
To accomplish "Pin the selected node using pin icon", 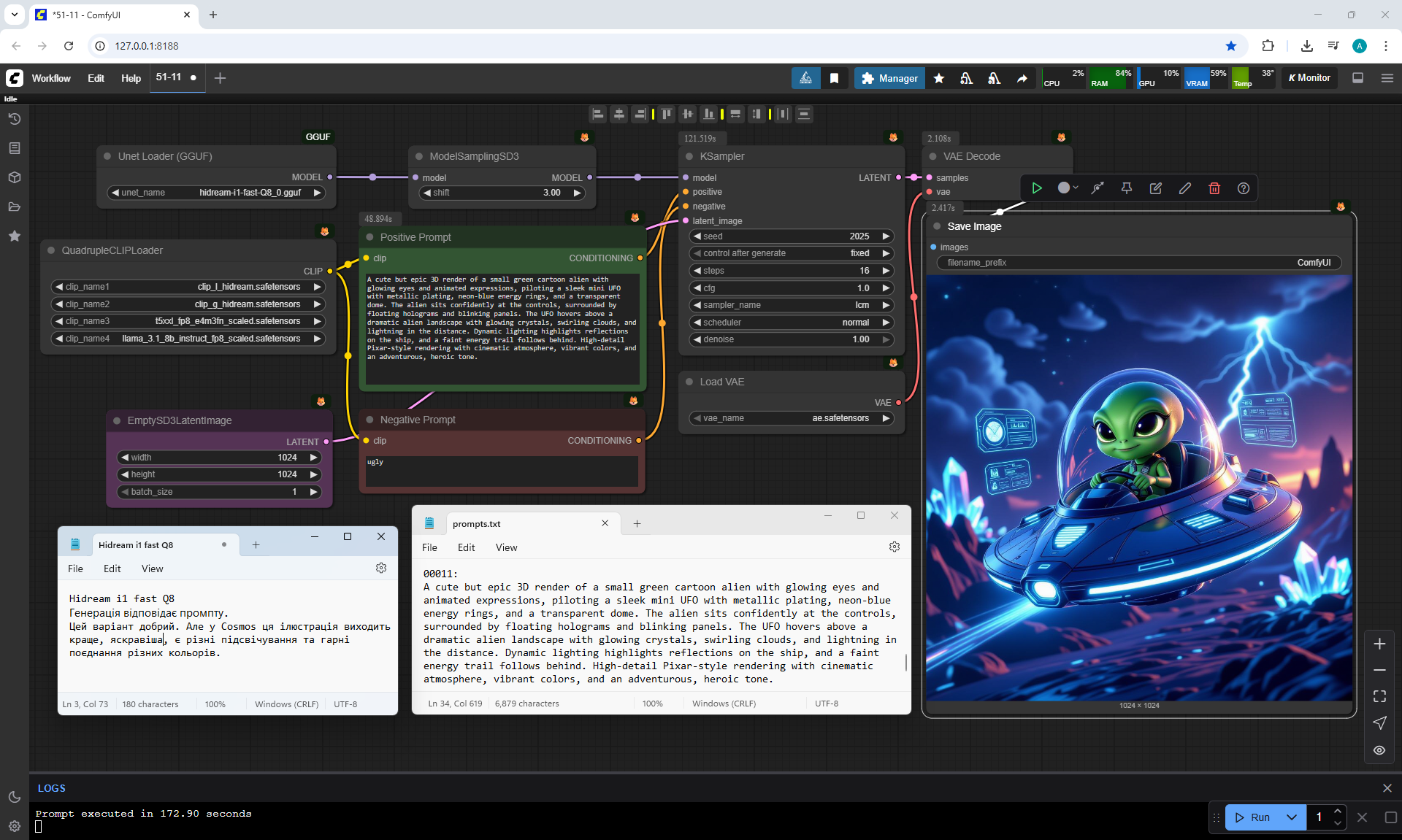I will pos(1127,188).
